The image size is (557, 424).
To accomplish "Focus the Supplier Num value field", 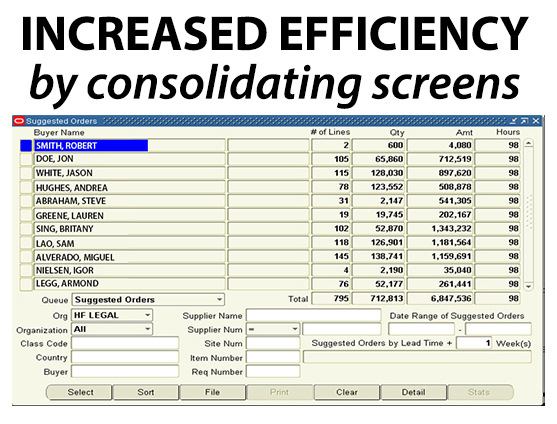I will pyautogui.click(x=342, y=329).
